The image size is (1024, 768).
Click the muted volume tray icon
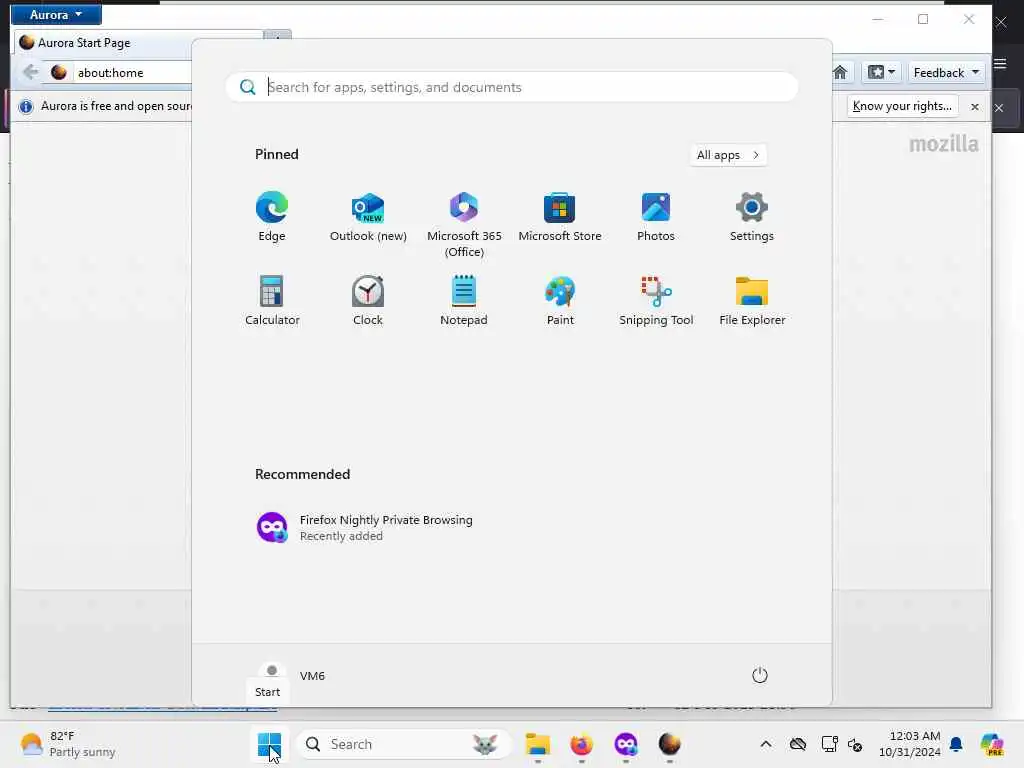855,744
